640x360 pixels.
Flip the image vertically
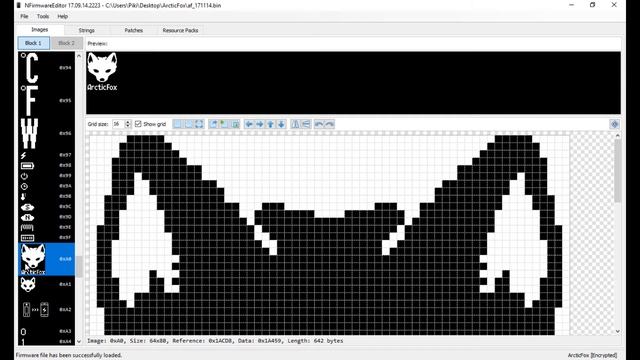coord(306,124)
